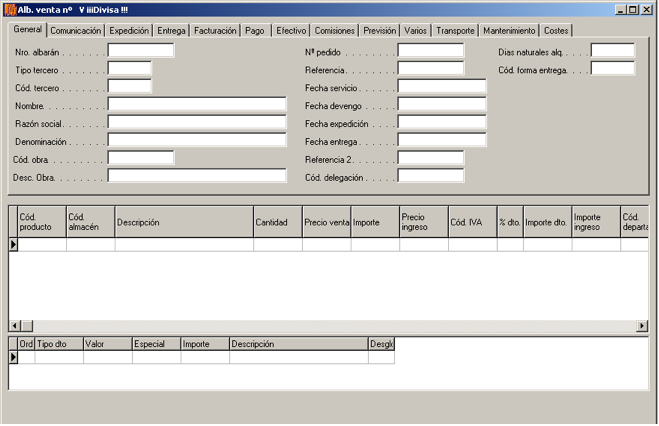This screenshot has width=659, height=426.
Task: Switch to the Facturación tab
Action: click(x=215, y=31)
